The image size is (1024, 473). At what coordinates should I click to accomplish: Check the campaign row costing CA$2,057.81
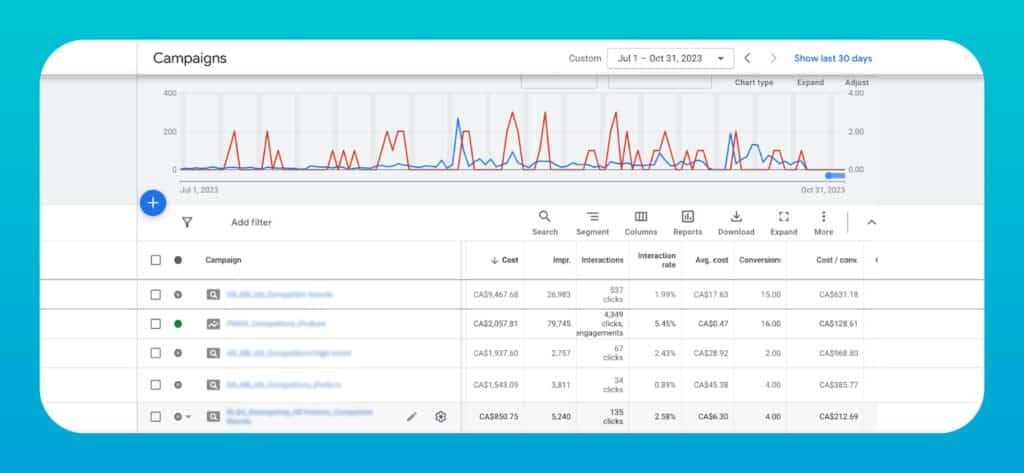coord(155,323)
